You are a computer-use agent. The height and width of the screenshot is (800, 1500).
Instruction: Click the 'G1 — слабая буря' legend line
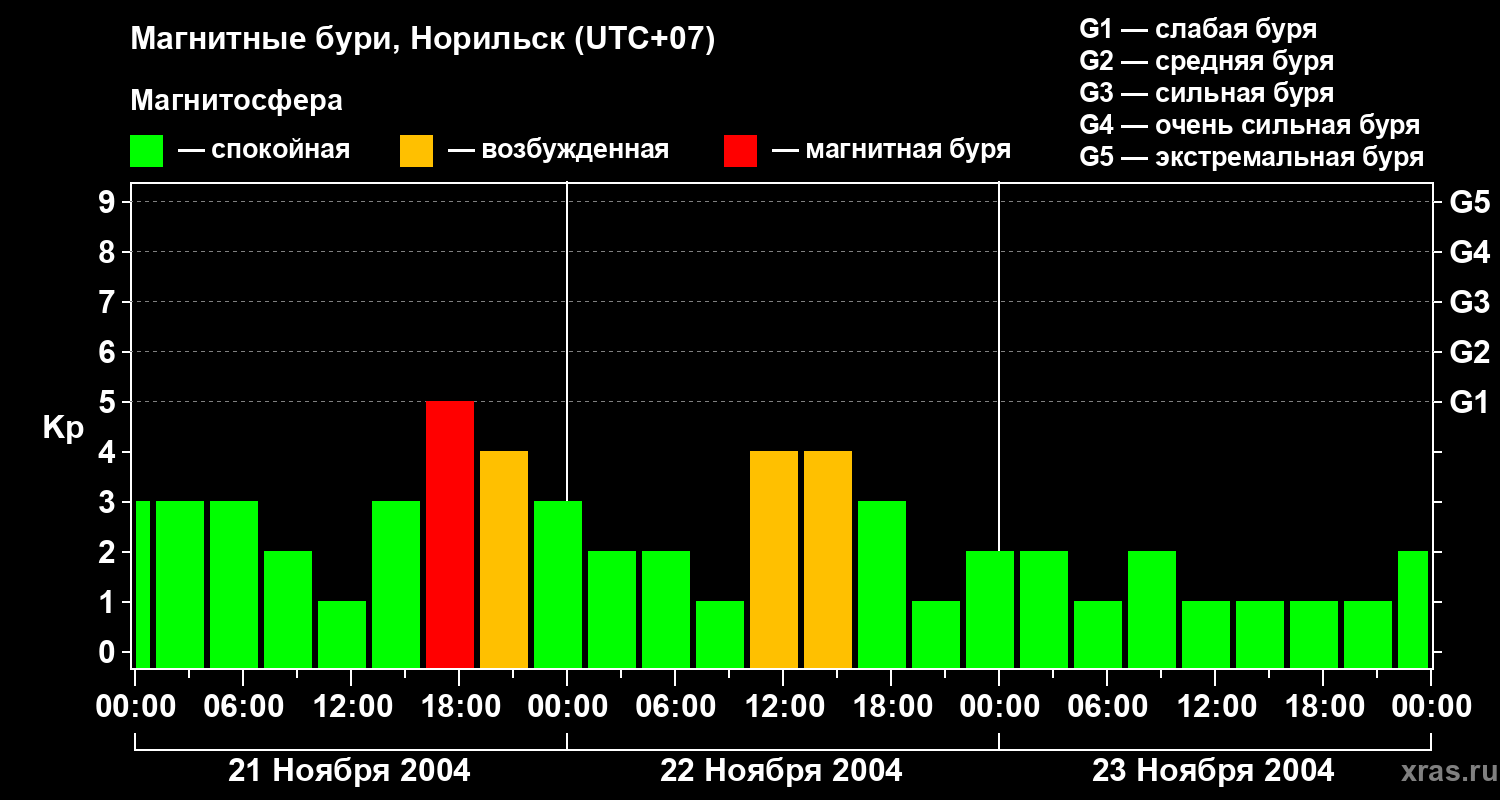pos(1198,29)
